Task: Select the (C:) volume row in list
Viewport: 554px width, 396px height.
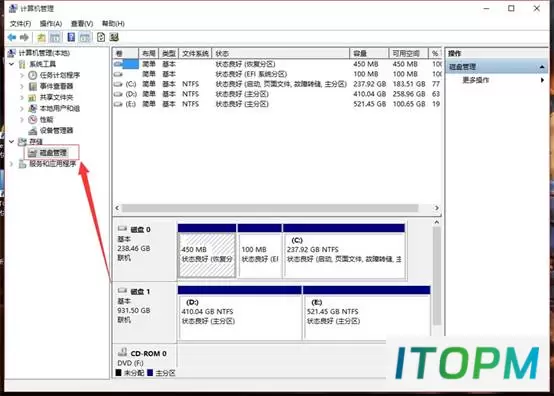Action: (277, 84)
